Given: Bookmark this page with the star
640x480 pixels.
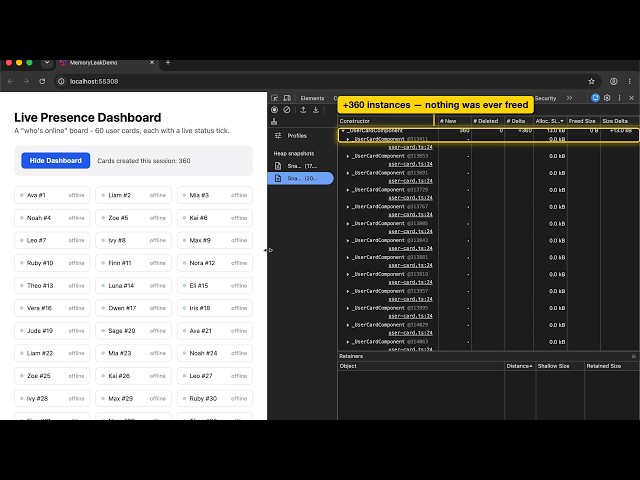Looking at the screenshot, I should tap(591, 81).
